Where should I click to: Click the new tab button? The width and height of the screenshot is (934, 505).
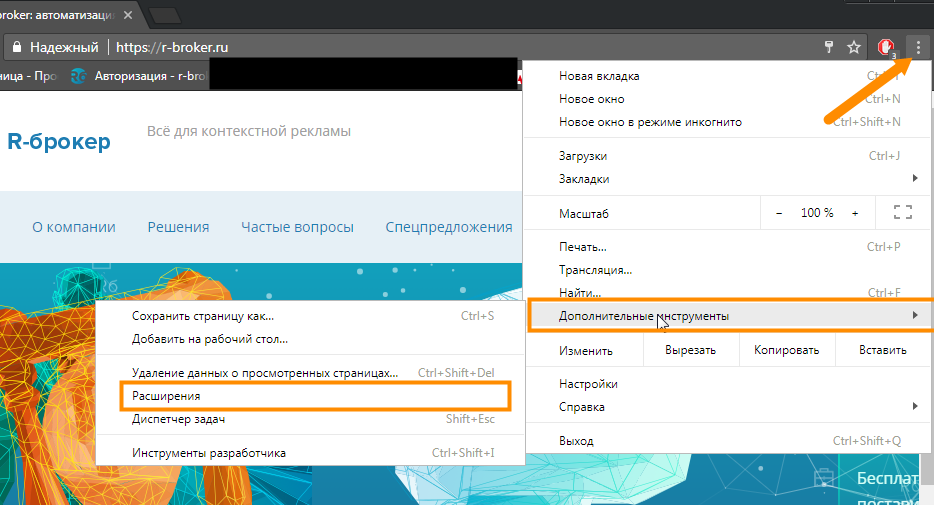pos(165,15)
